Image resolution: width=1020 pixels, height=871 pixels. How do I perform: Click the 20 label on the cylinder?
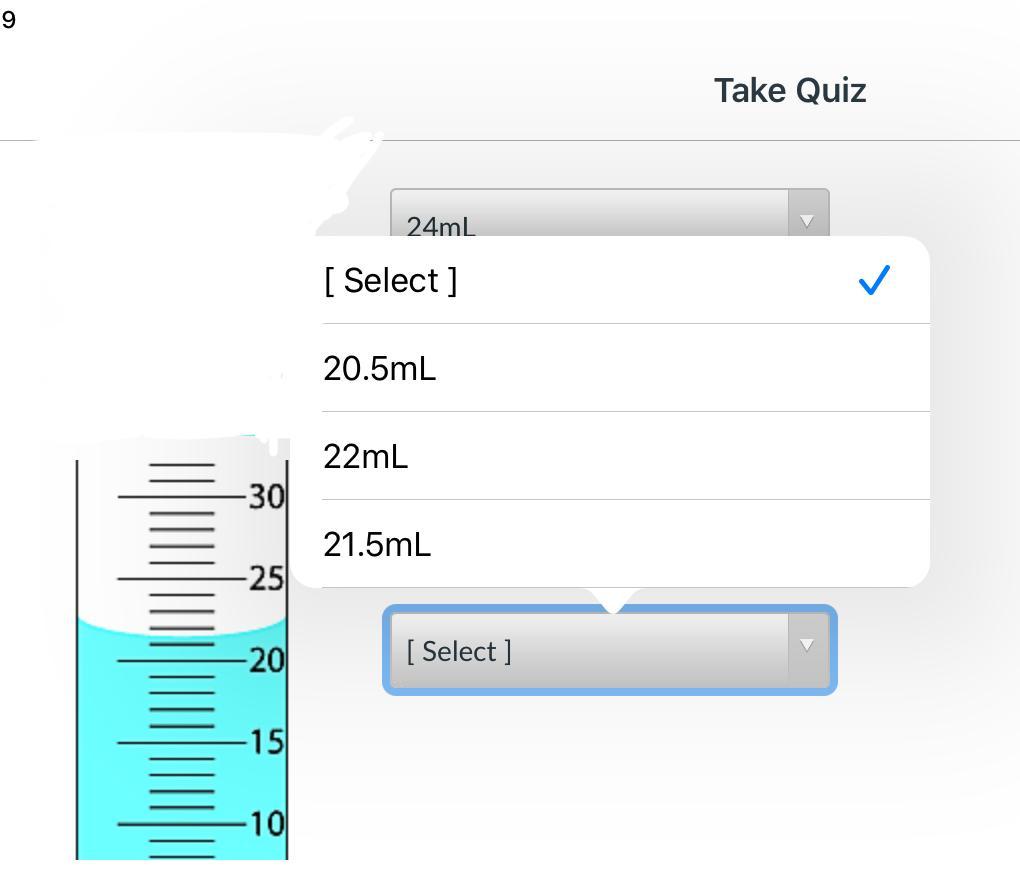(x=267, y=660)
